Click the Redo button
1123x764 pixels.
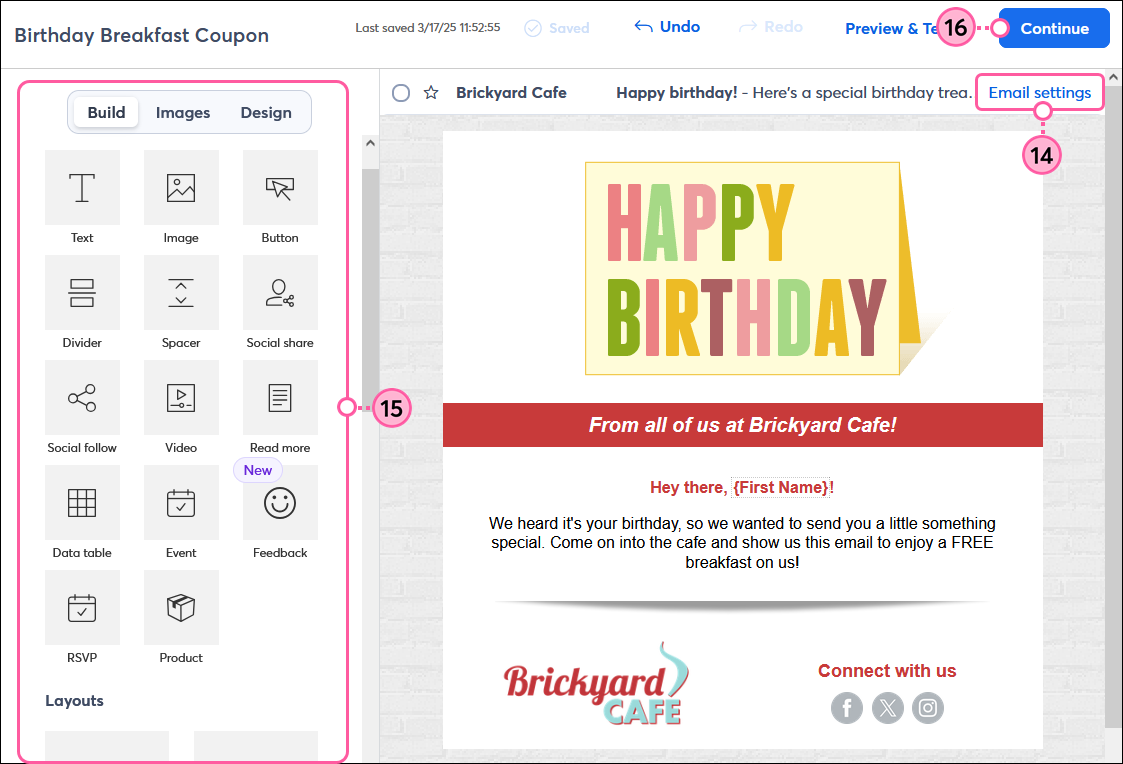pos(771,27)
